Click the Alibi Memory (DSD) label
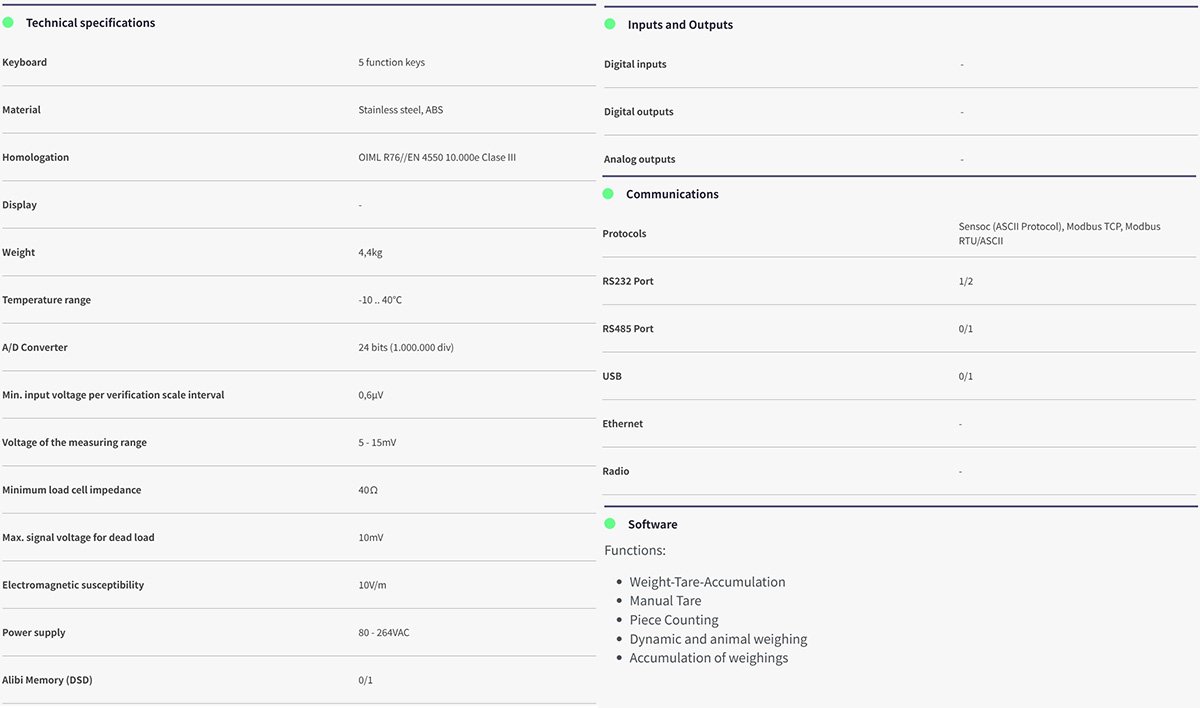Image resolution: width=1200 pixels, height=708 pixels. (x=47, y=681)
